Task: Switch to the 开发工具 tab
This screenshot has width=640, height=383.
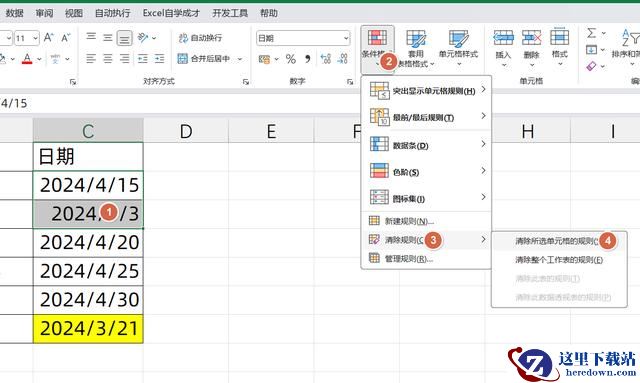Action: (230, 13)
